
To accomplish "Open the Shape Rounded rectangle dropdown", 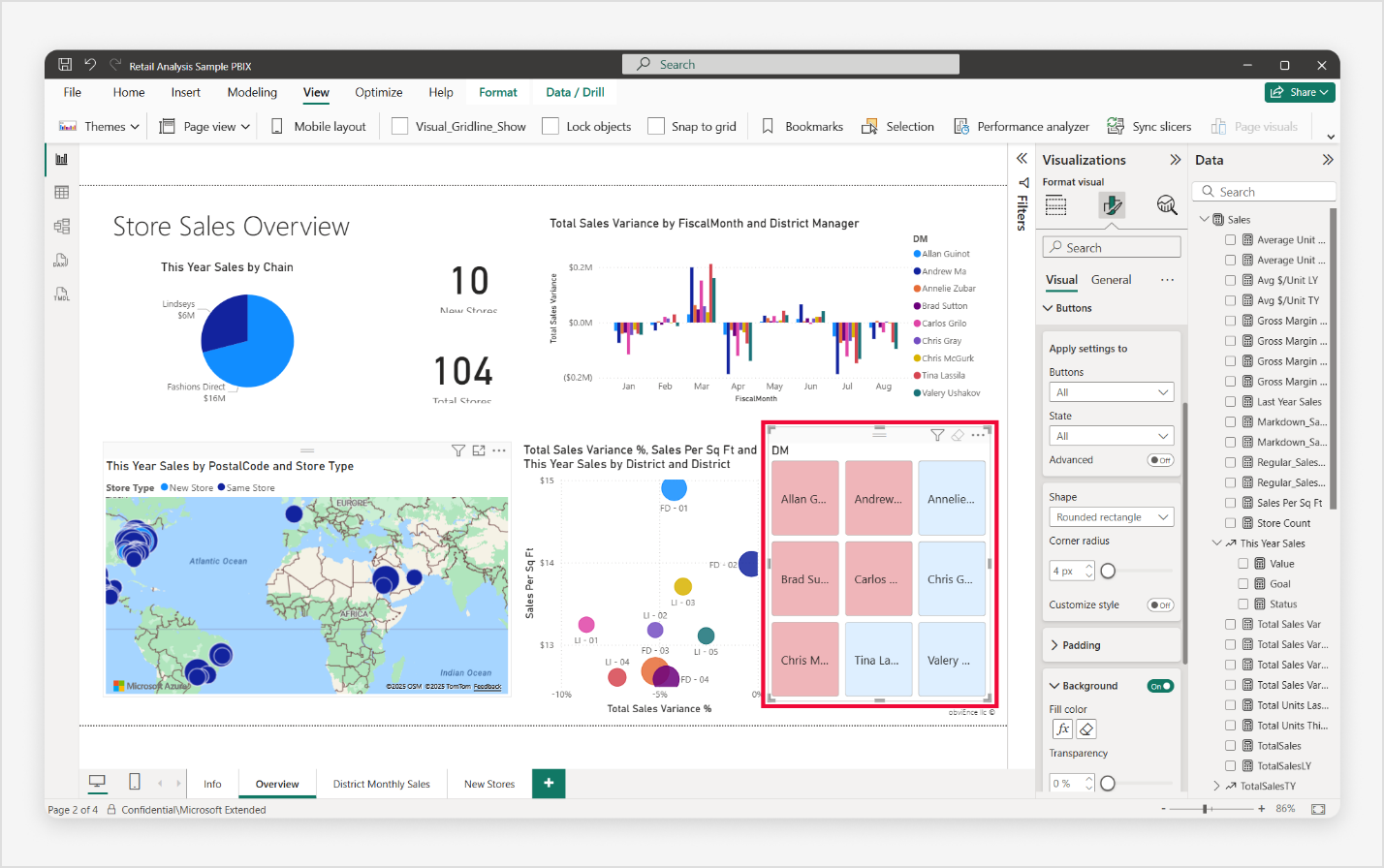I will (x=1112, y=517).
